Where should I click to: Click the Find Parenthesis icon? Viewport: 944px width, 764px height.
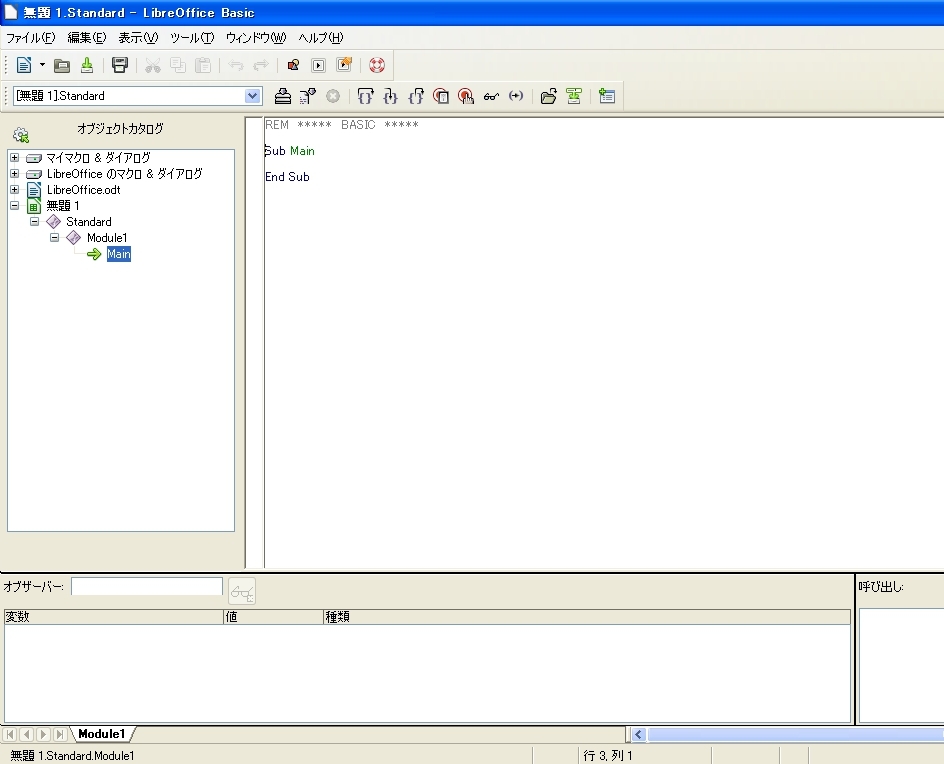point(516,96)
